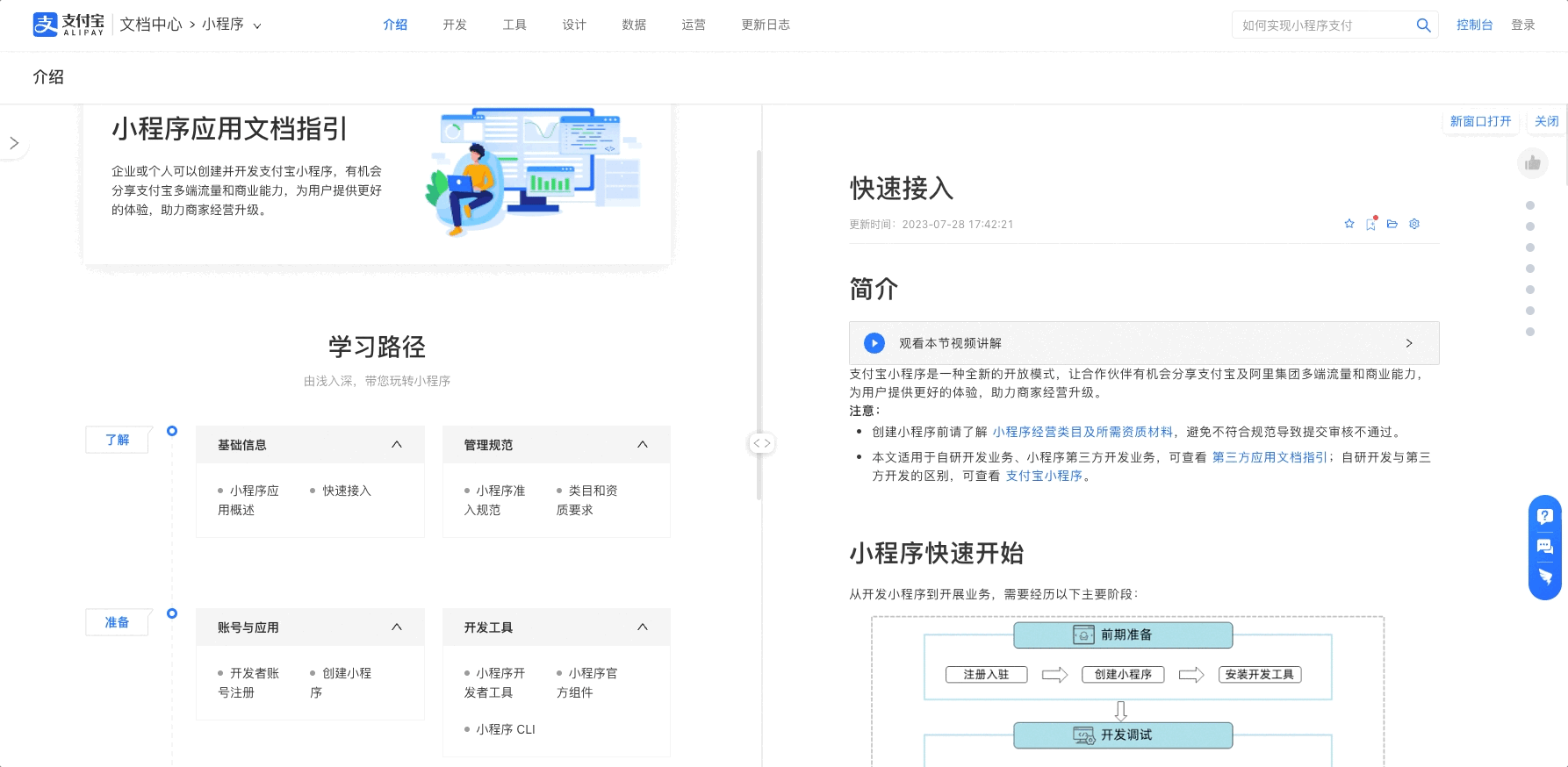Image resolution: width=1568 pixels, height=767 pixels.
Task: Click the timeline dot beside 了解
Action: [172, 431]
